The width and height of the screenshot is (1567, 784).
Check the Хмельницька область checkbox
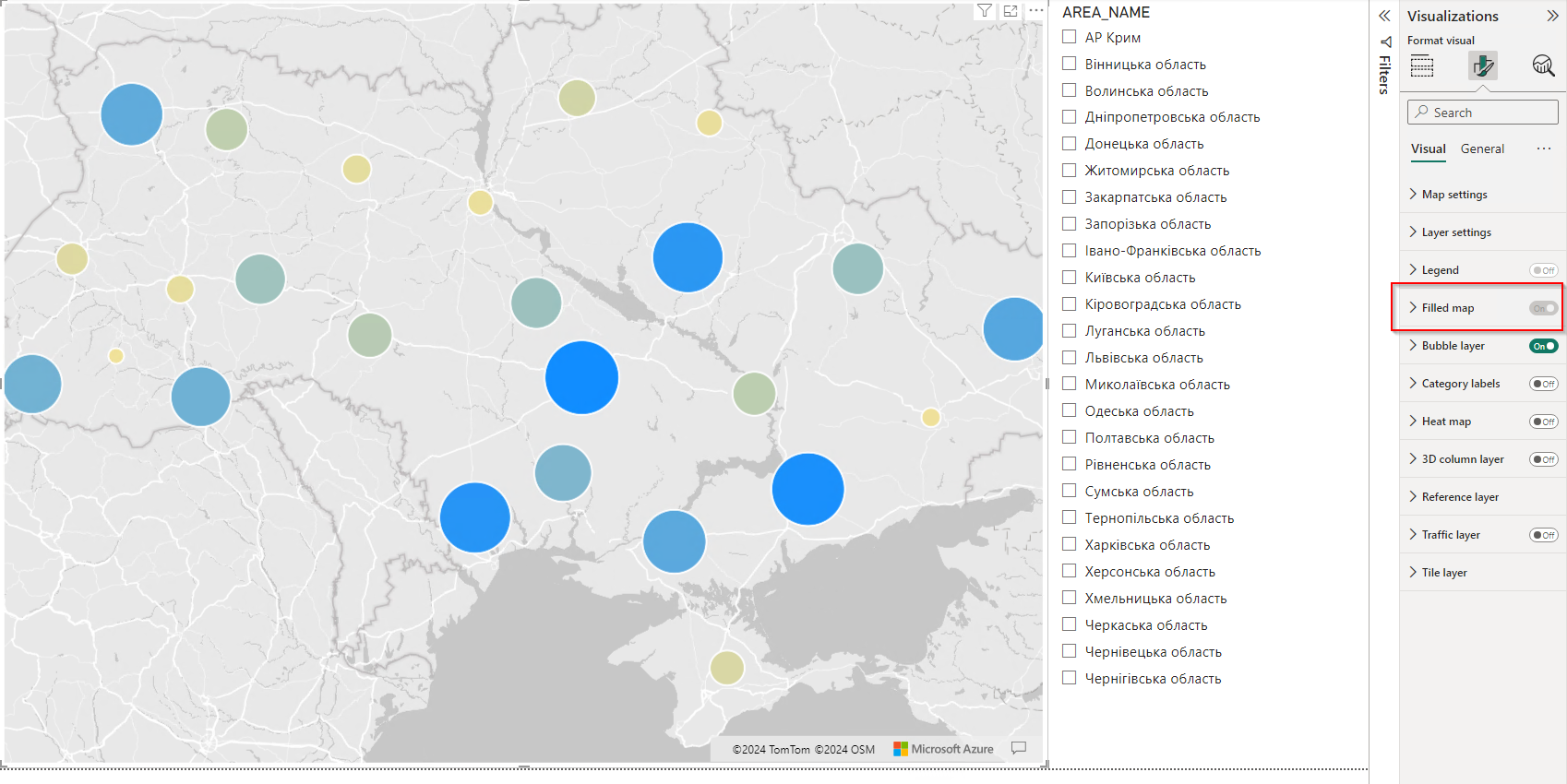[x=1069, y=598]
